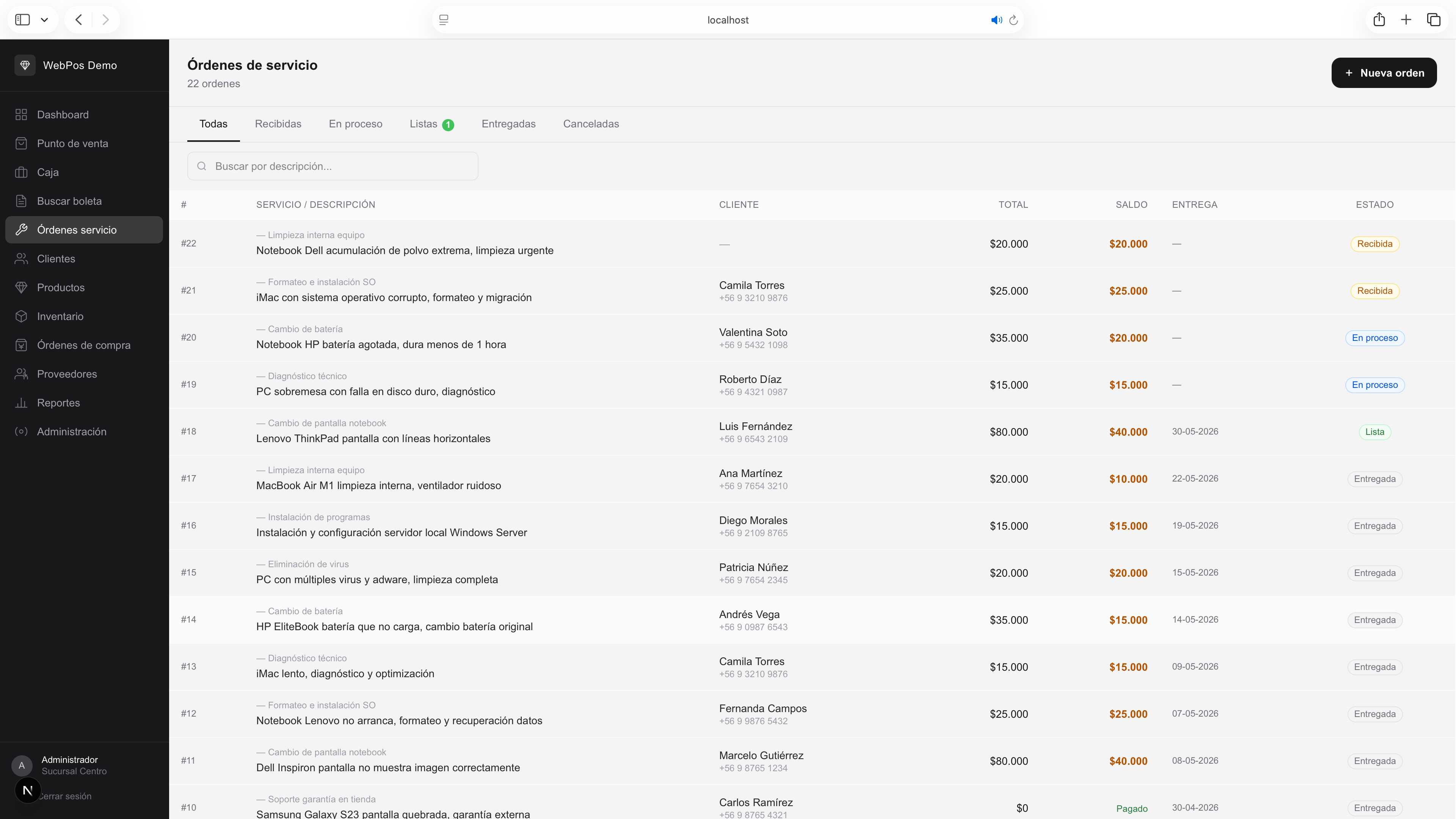1456x819 pixels.
Task: Click the green Listas count badge
Action: (x=448, y=125)
